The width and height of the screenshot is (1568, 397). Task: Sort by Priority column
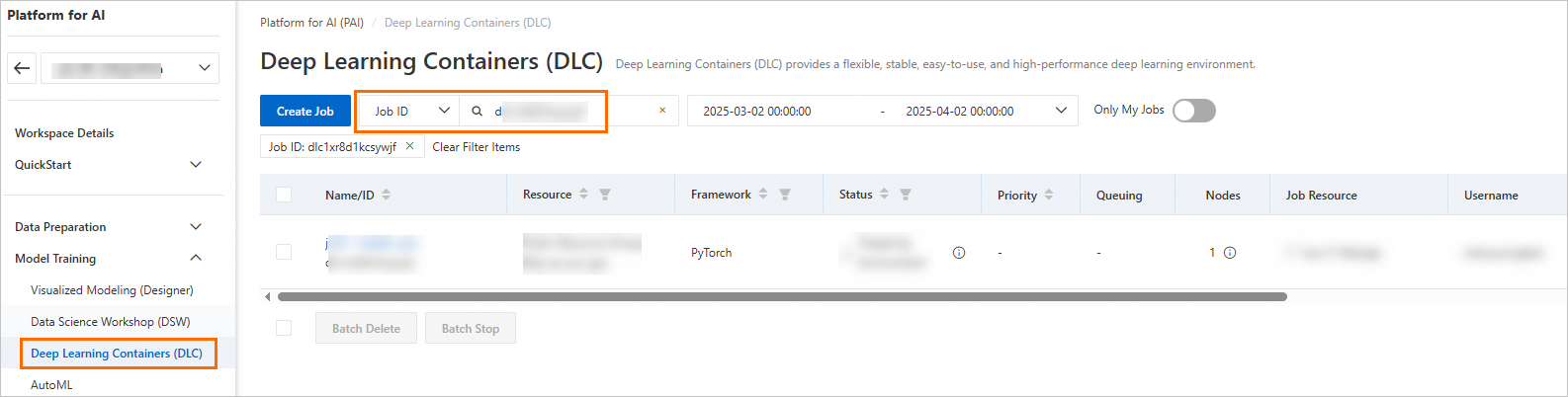pyautogui.click(x=1049, y=195)
